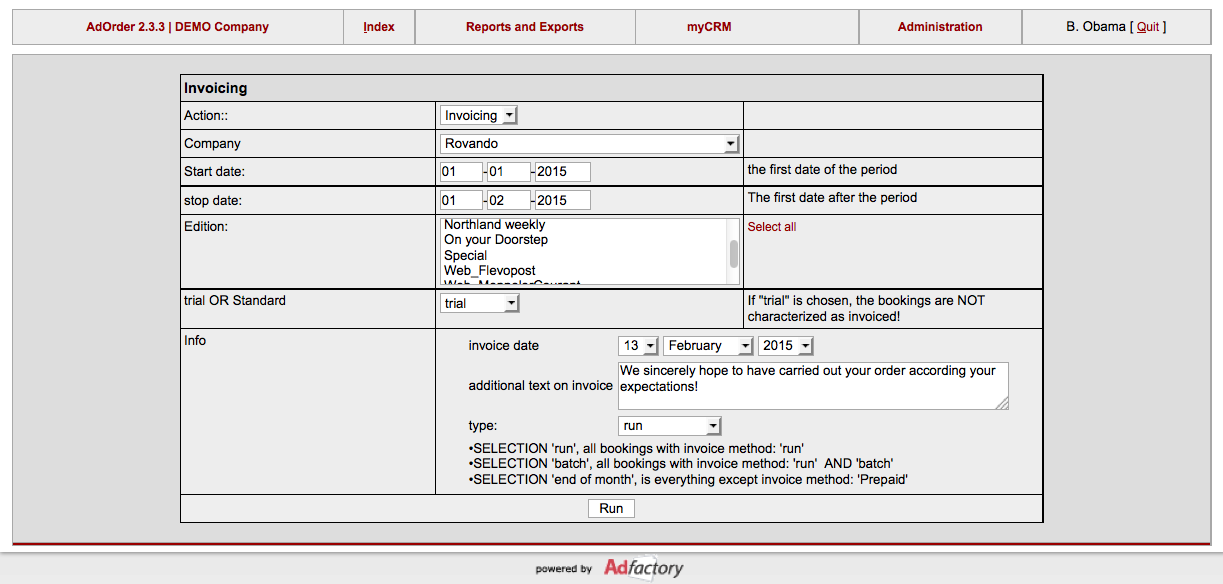The image size is (1223, 584).
Task: Open the Reports and Exports section
Action: click(524, 26)
